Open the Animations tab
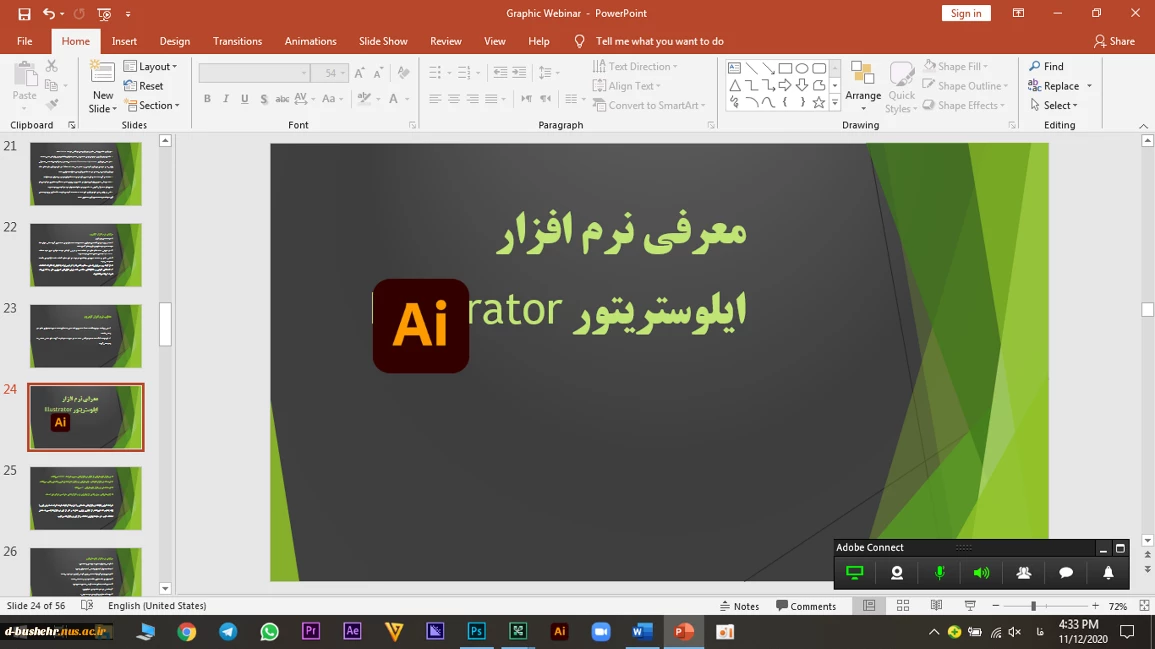The height and width of the screenshot is (649, 1155). [x=310, y=41]
